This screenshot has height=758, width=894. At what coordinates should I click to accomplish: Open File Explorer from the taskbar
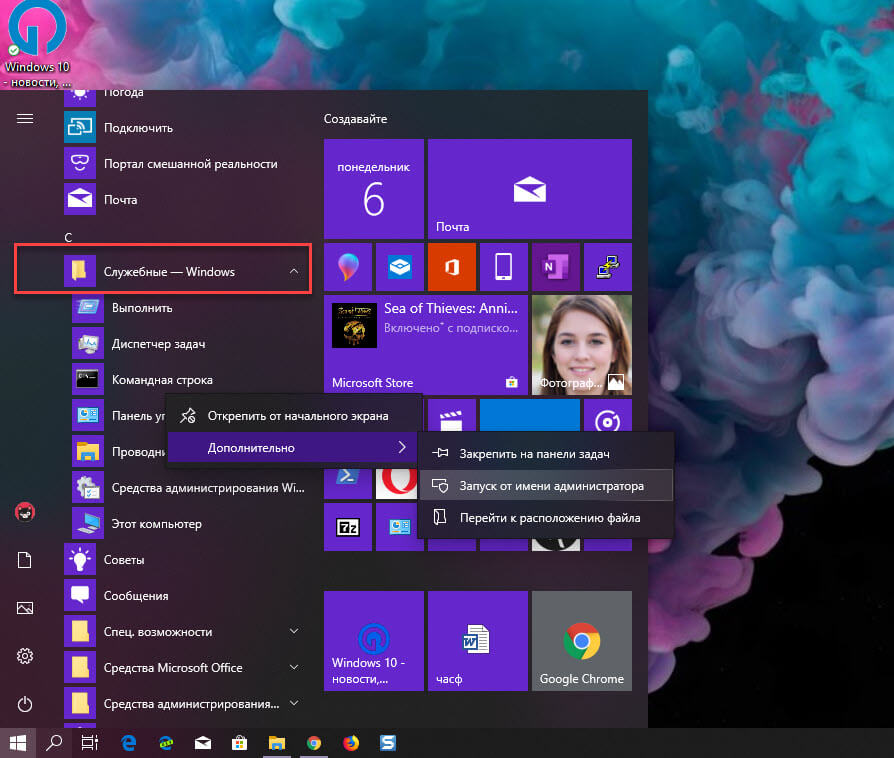click(x=277, y=743)
